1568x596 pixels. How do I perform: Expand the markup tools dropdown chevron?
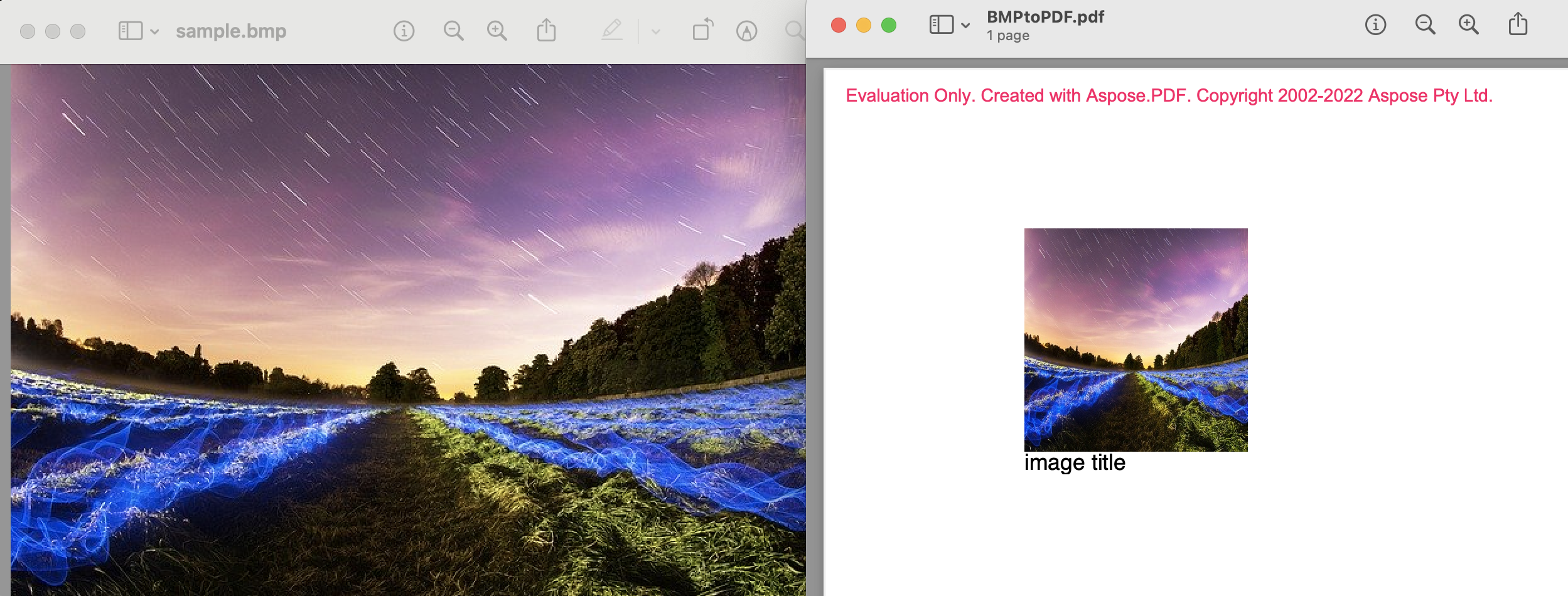[655, 30]
